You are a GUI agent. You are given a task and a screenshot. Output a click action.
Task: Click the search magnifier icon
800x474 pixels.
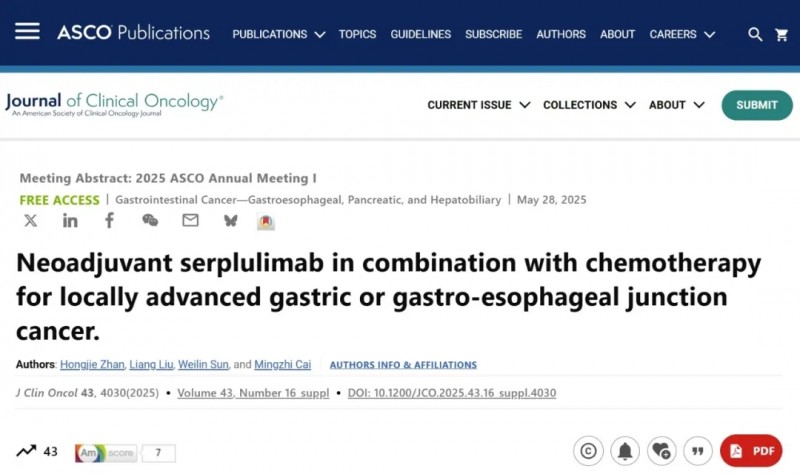pos(756,34)
